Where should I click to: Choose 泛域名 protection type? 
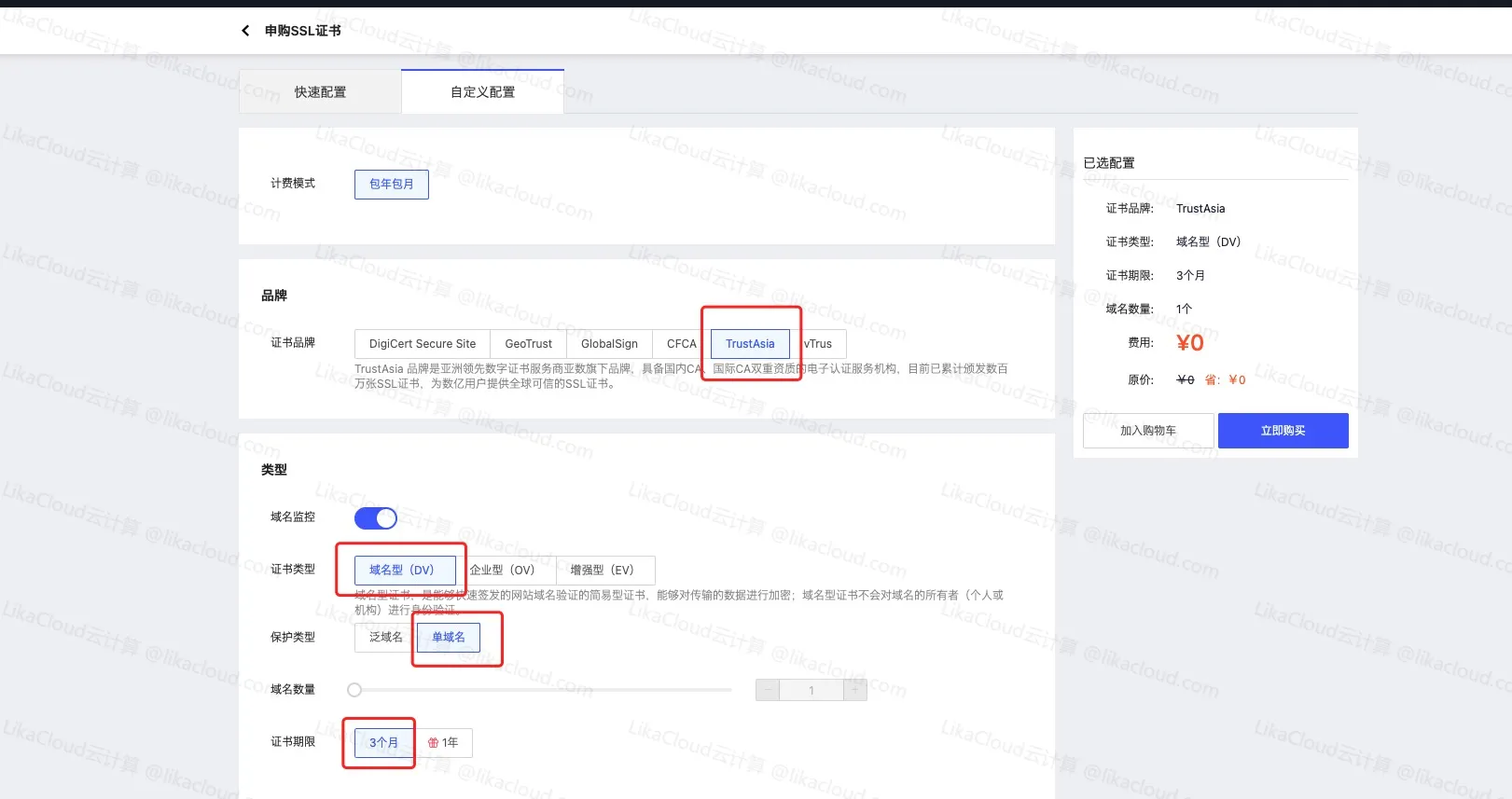[385, 638]
